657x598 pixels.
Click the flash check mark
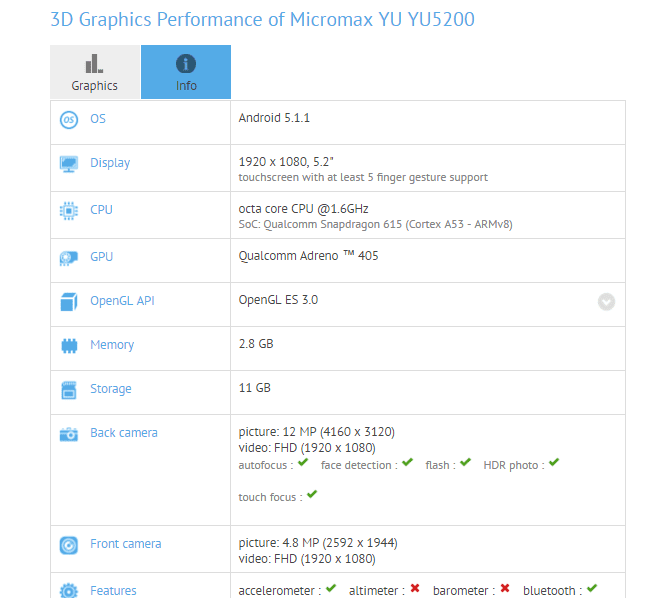point(465,463)
